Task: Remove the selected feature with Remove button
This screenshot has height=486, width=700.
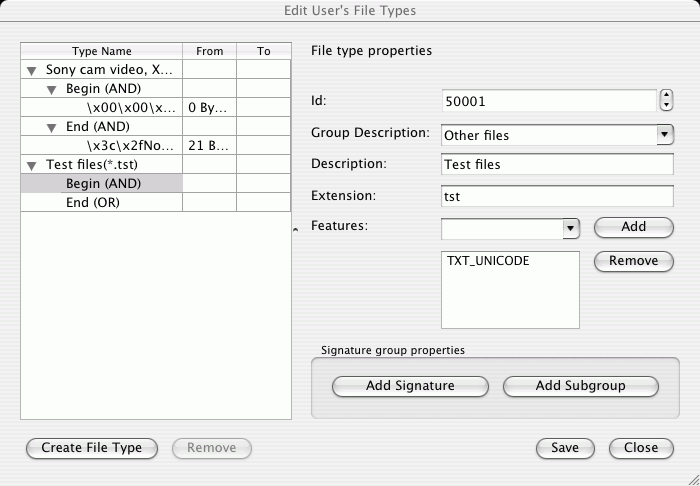Action: click(633, 261)
